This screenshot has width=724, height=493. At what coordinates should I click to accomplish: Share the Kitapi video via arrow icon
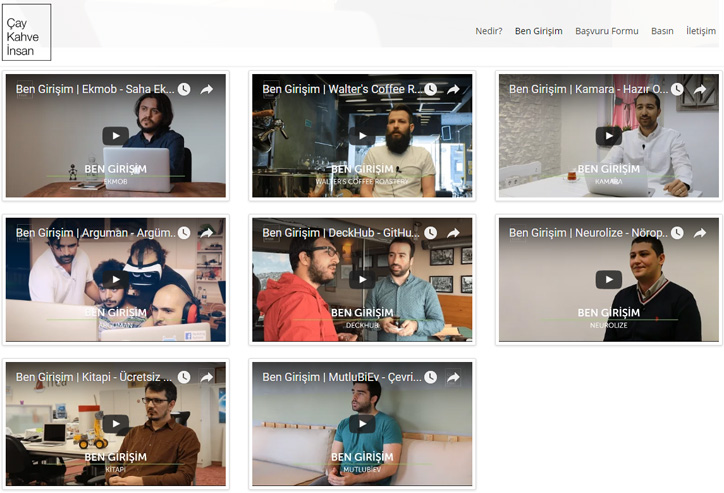207,377
